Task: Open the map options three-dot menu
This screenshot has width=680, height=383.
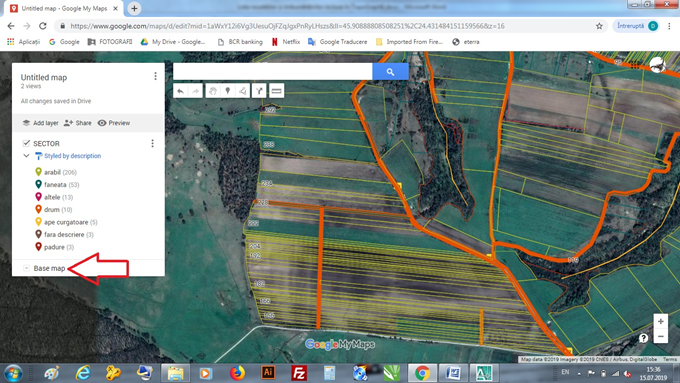Action: [x=155, y=76]
